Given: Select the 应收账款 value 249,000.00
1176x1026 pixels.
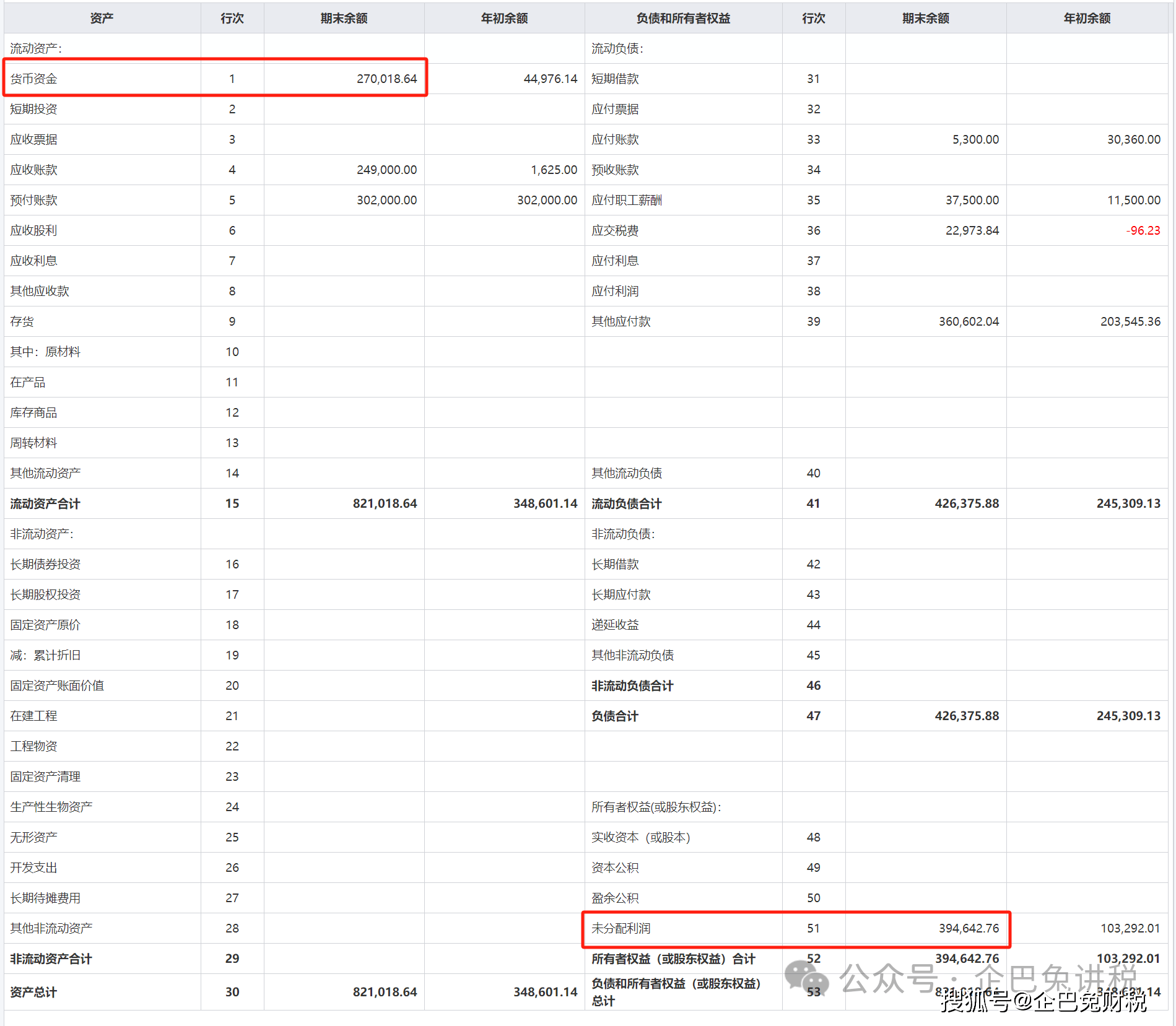Looking at the screenshot, I should click(x=386, y=170).
